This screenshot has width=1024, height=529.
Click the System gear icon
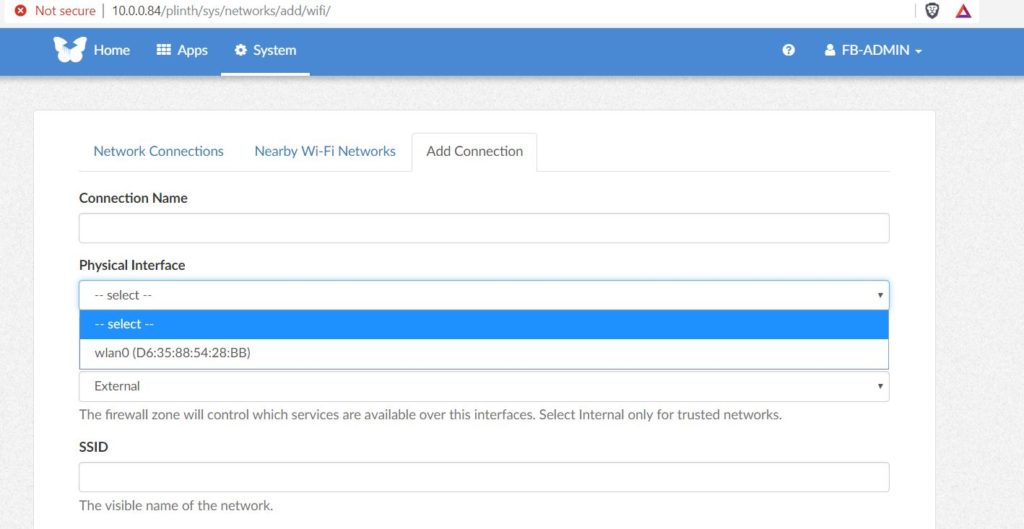click(x=240, y=50)
